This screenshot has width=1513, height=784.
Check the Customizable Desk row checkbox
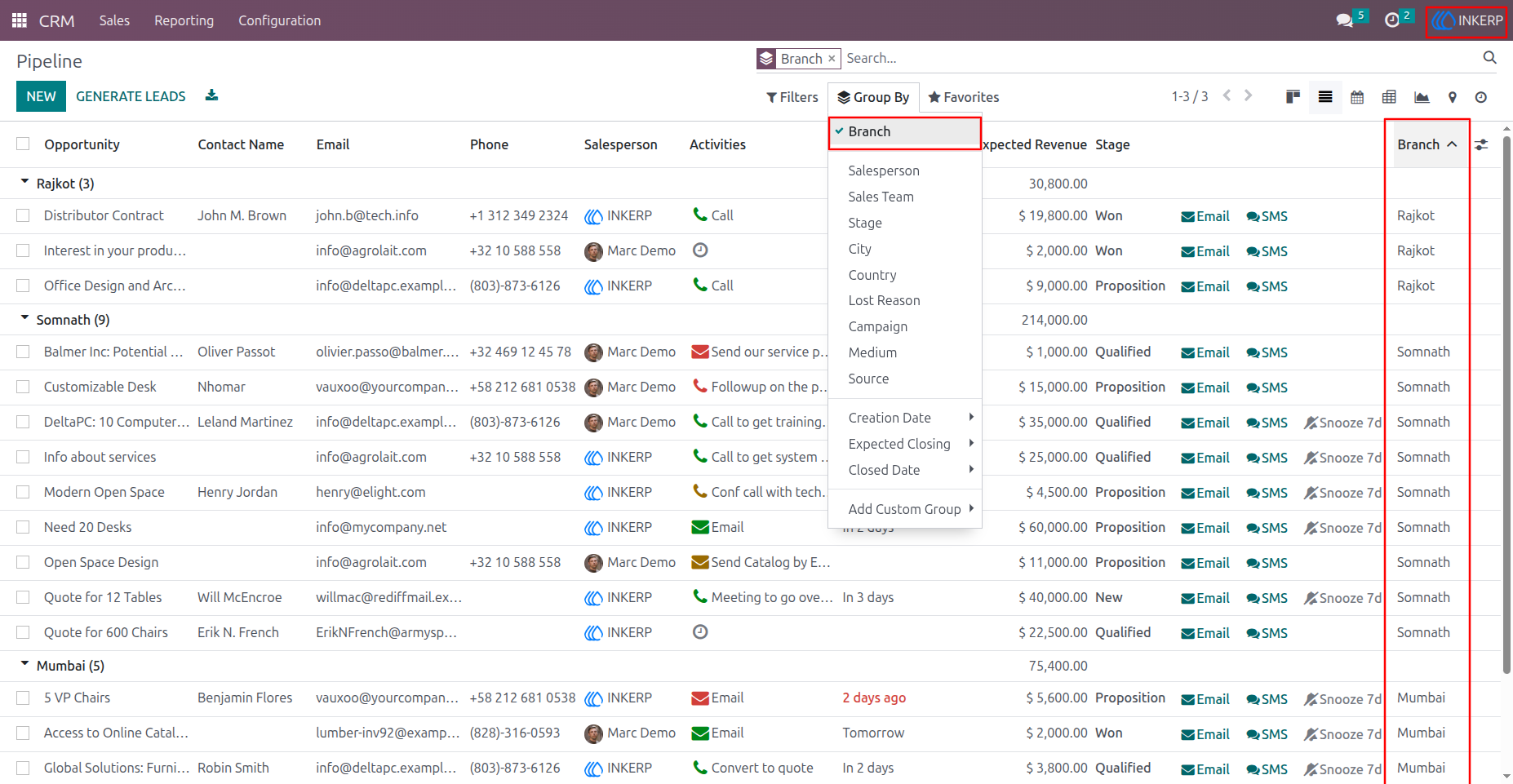point(23,387)
